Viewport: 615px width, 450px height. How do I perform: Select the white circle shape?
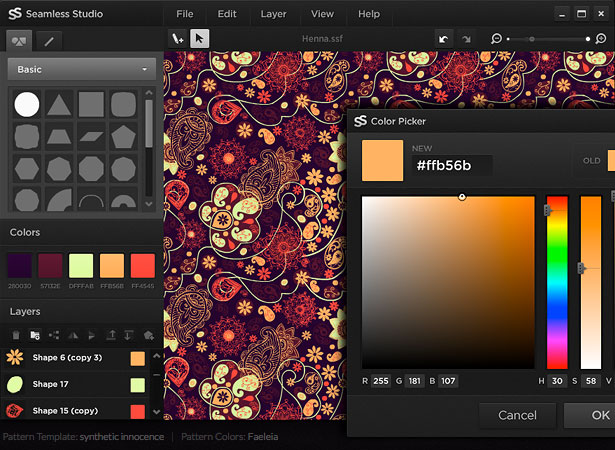[27, 104]
